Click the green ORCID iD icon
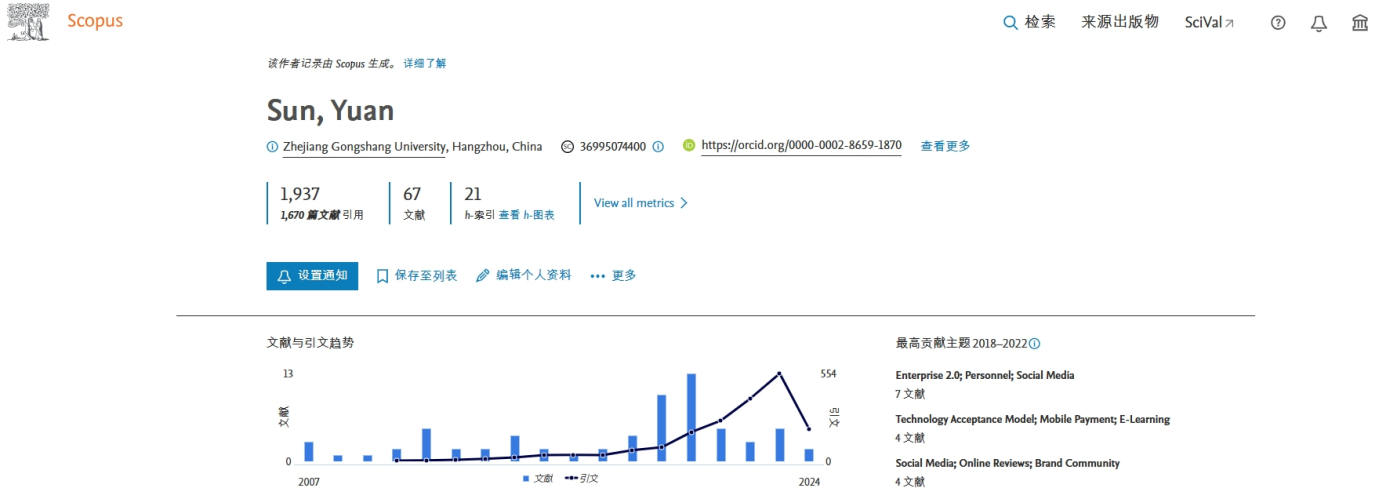The width and height of the screenshot is (1386, 499). point(689,146)
